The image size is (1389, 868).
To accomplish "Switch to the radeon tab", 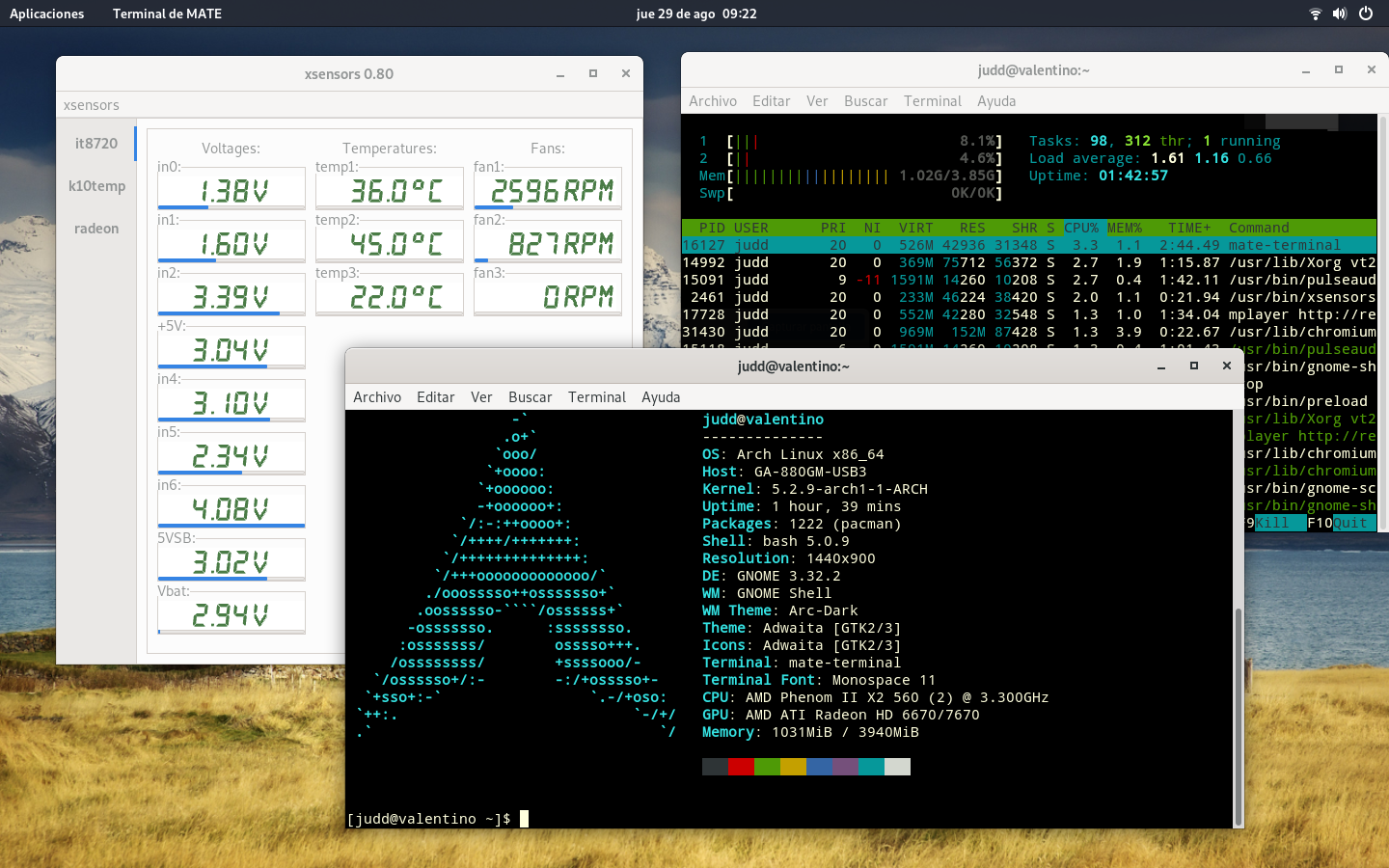I will pyautogui.click(x=96, y=228).
